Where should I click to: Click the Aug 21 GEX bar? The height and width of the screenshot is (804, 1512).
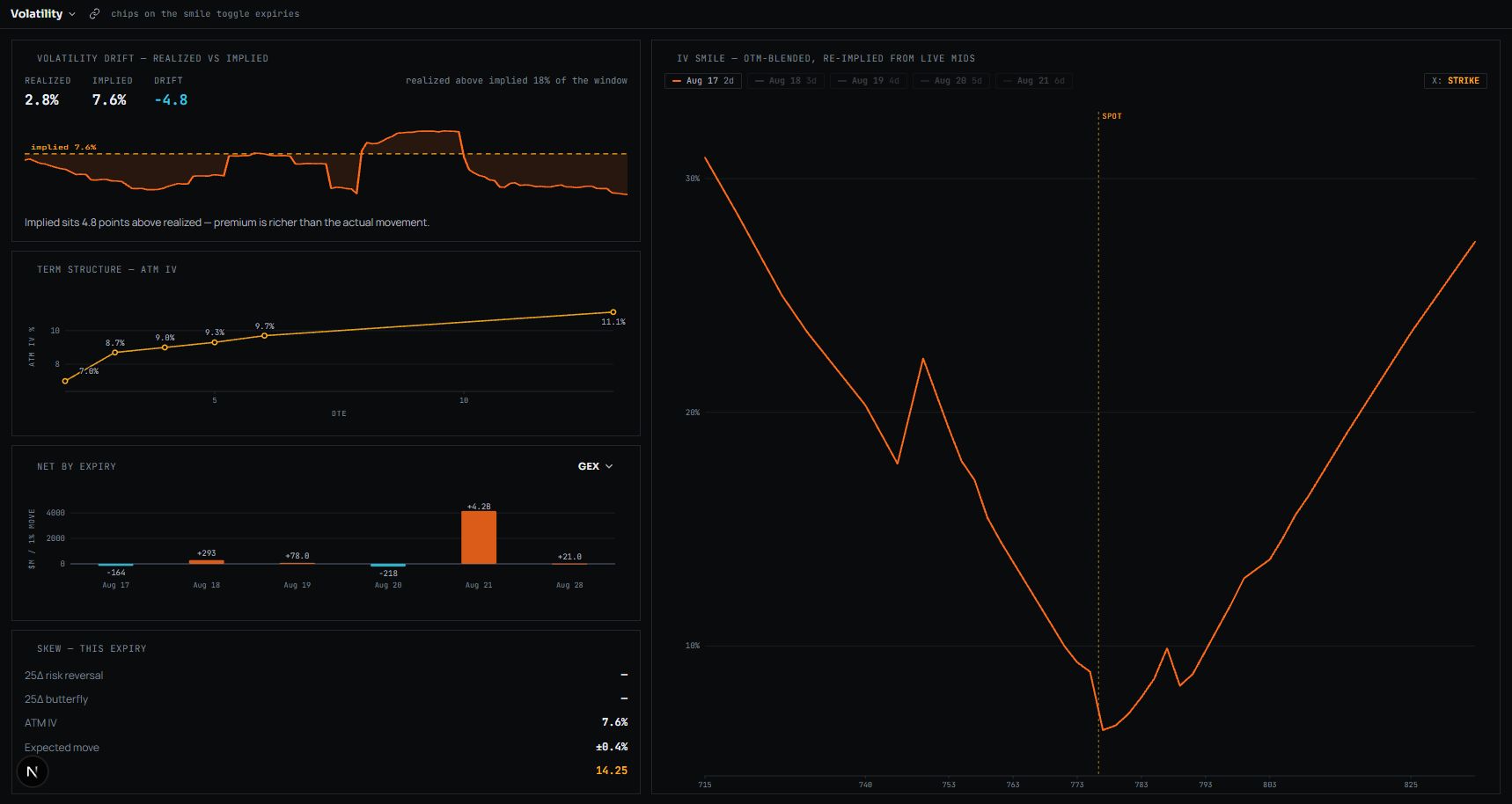(479, 537)
